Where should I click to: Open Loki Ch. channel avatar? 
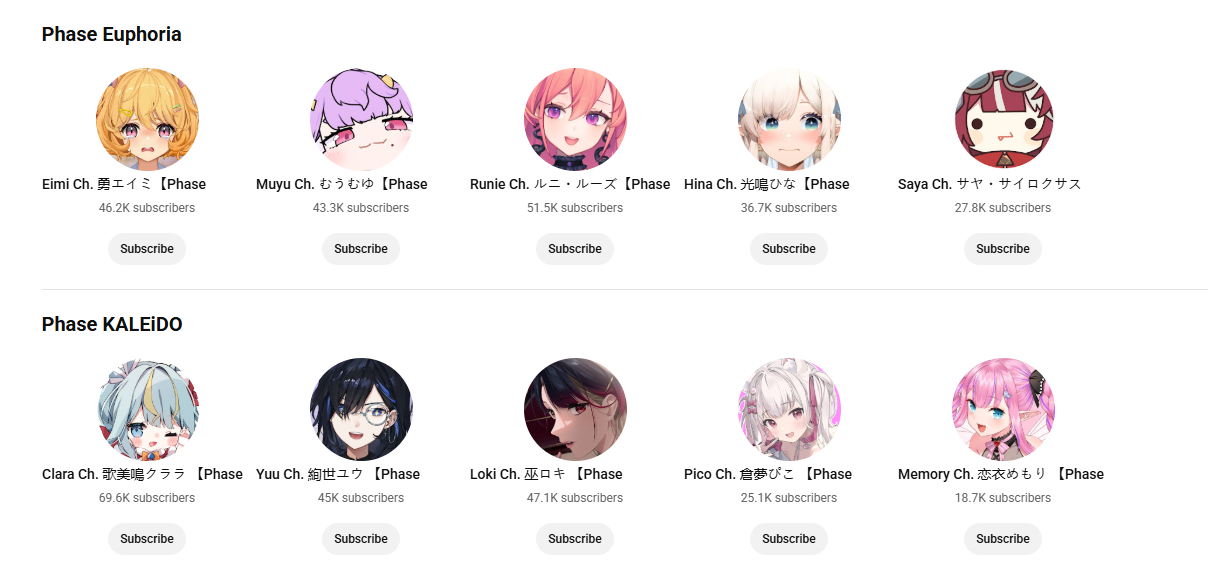575,409
